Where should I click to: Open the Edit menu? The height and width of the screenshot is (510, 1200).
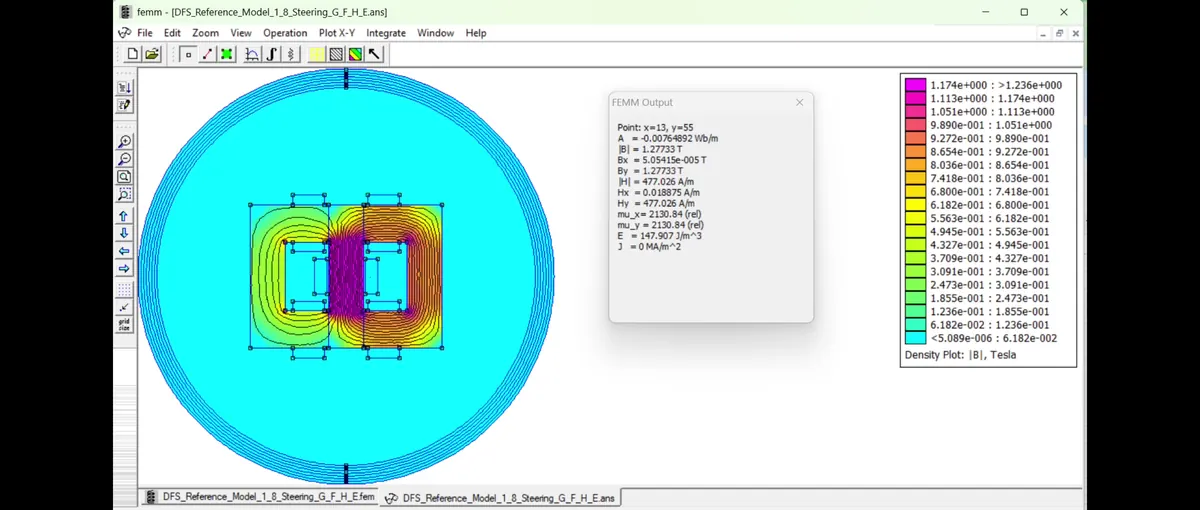click(x=173, y=33)
